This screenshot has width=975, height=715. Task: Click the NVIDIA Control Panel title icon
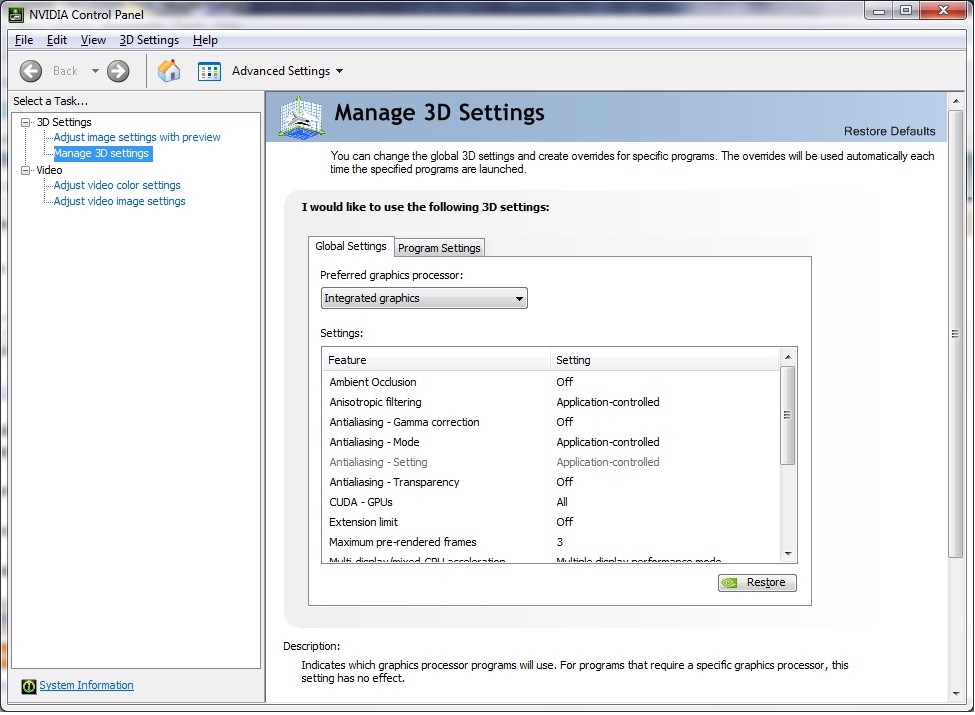[x=16, y=14]
